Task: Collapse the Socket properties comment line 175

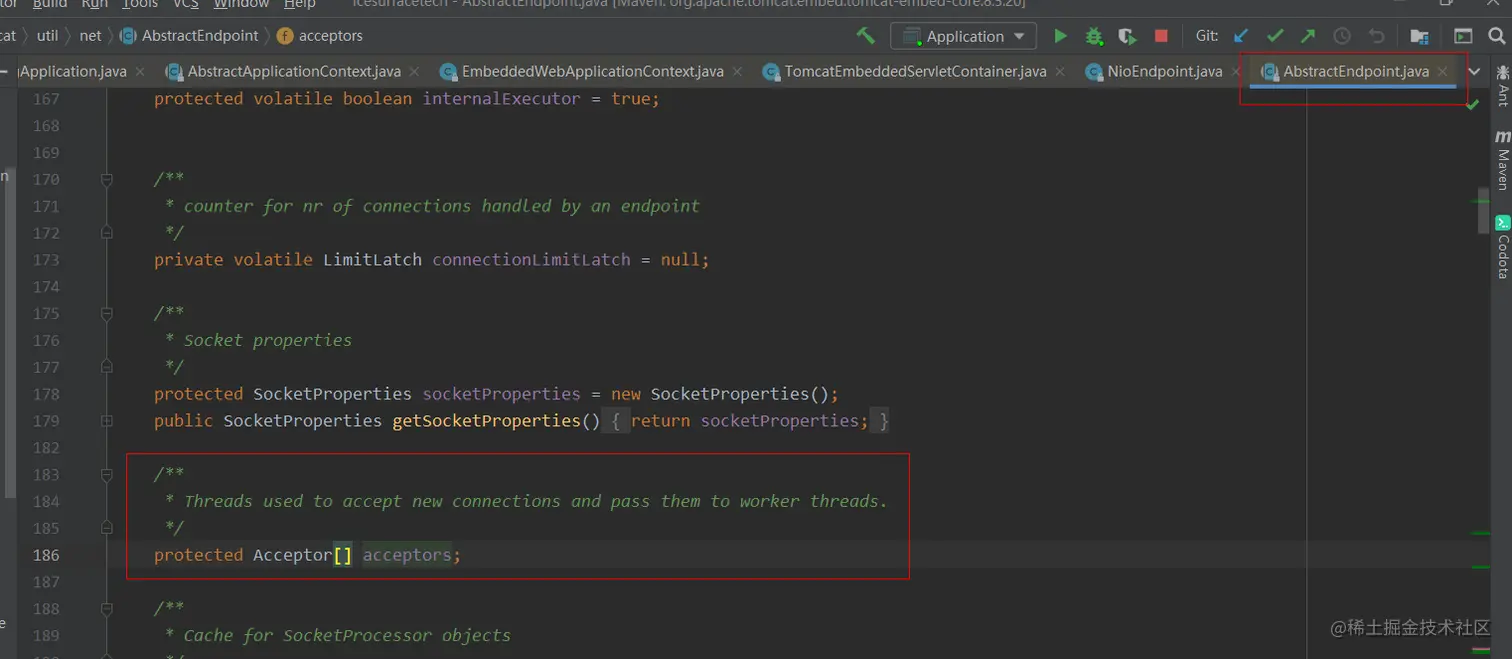Action: (x=107, y=314)
